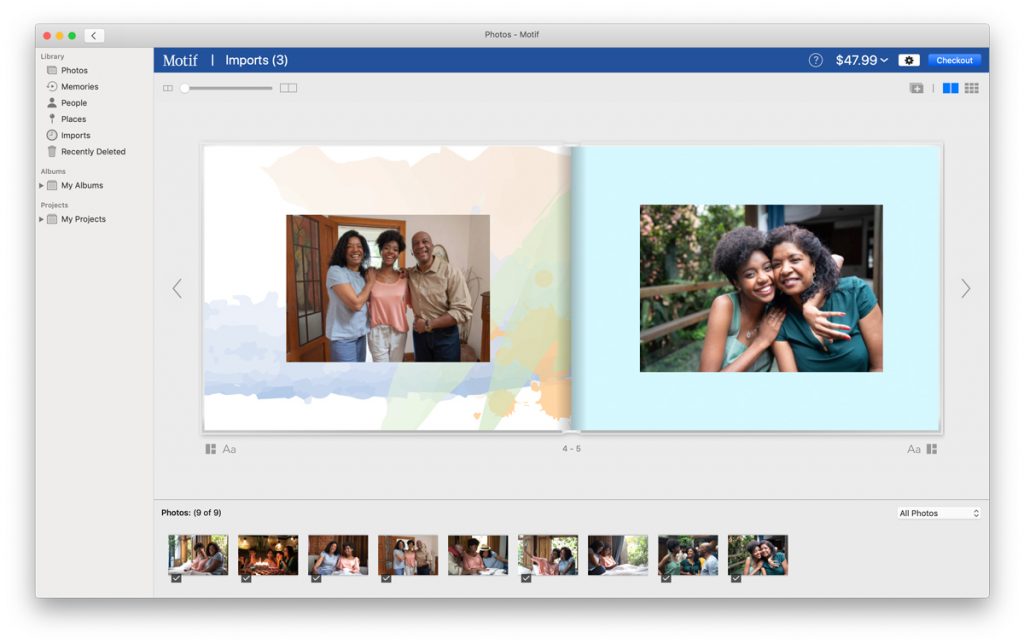Image resolution: width=1024 pixels, height=644 pixels.
Task: Select the woman-with-hat thumbnail
Action: (x=477, y=555)
